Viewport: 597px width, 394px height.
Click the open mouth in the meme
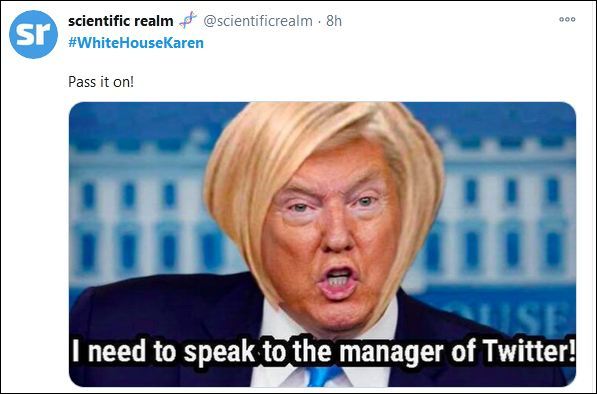[x=337, y=282]
